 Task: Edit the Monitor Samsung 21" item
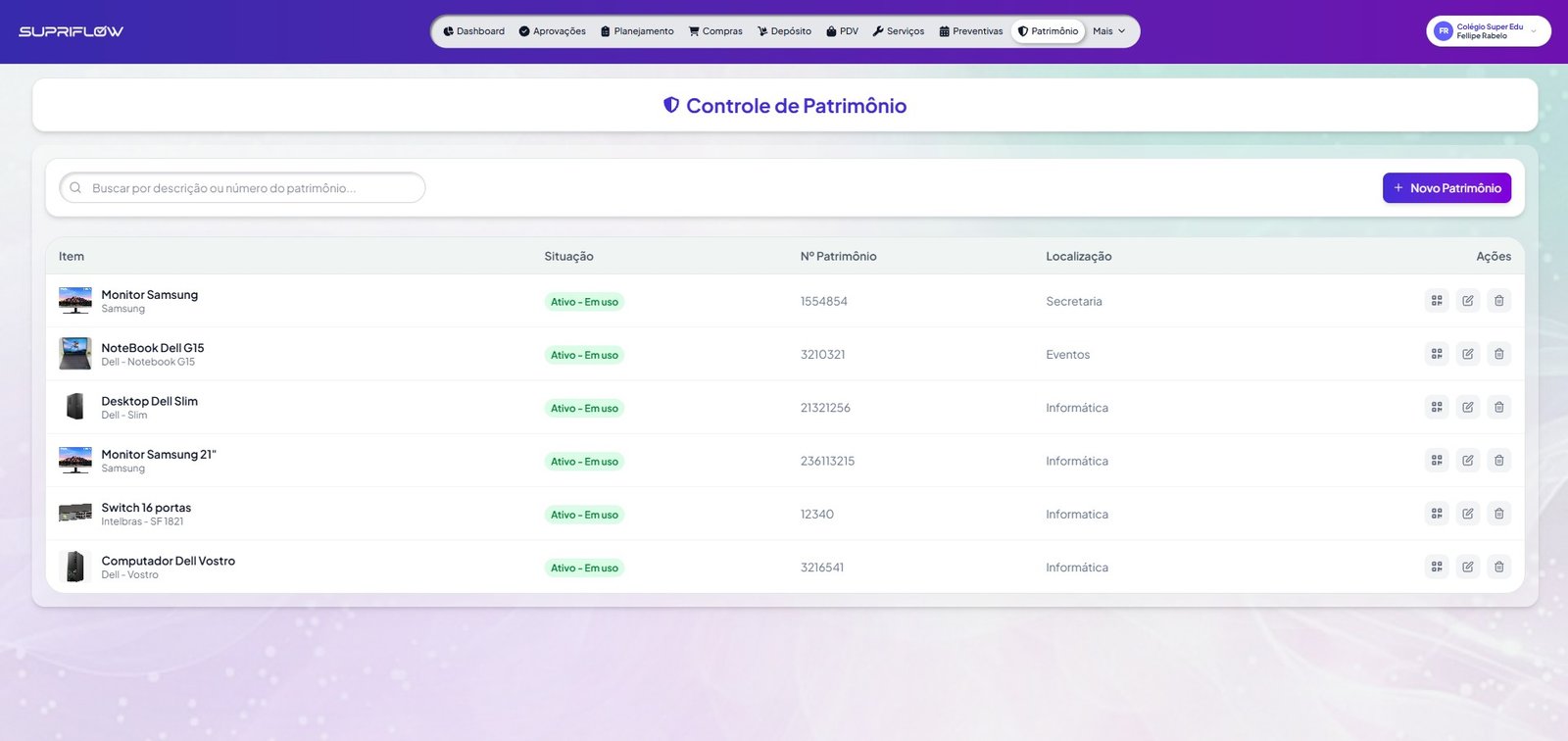[x=1468, y=460]
